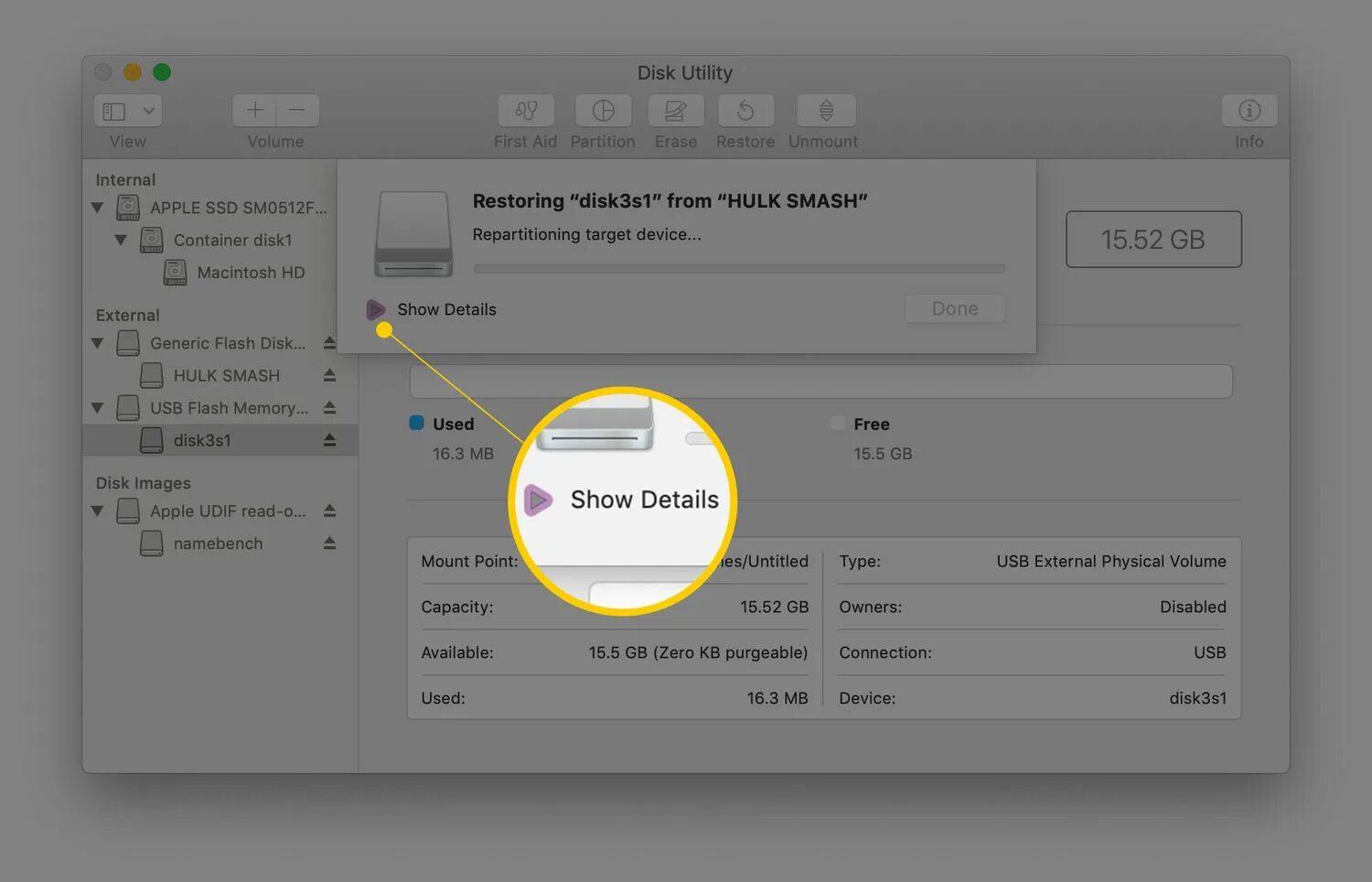This screenshot has height=882, width=1372.
Task: Open the Partition tool
Action: [x=603, y=111]
